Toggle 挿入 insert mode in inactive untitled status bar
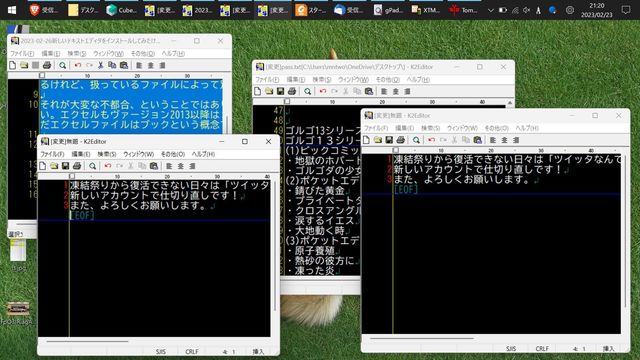Screen dimensions: 640x360 click(609, 348)
